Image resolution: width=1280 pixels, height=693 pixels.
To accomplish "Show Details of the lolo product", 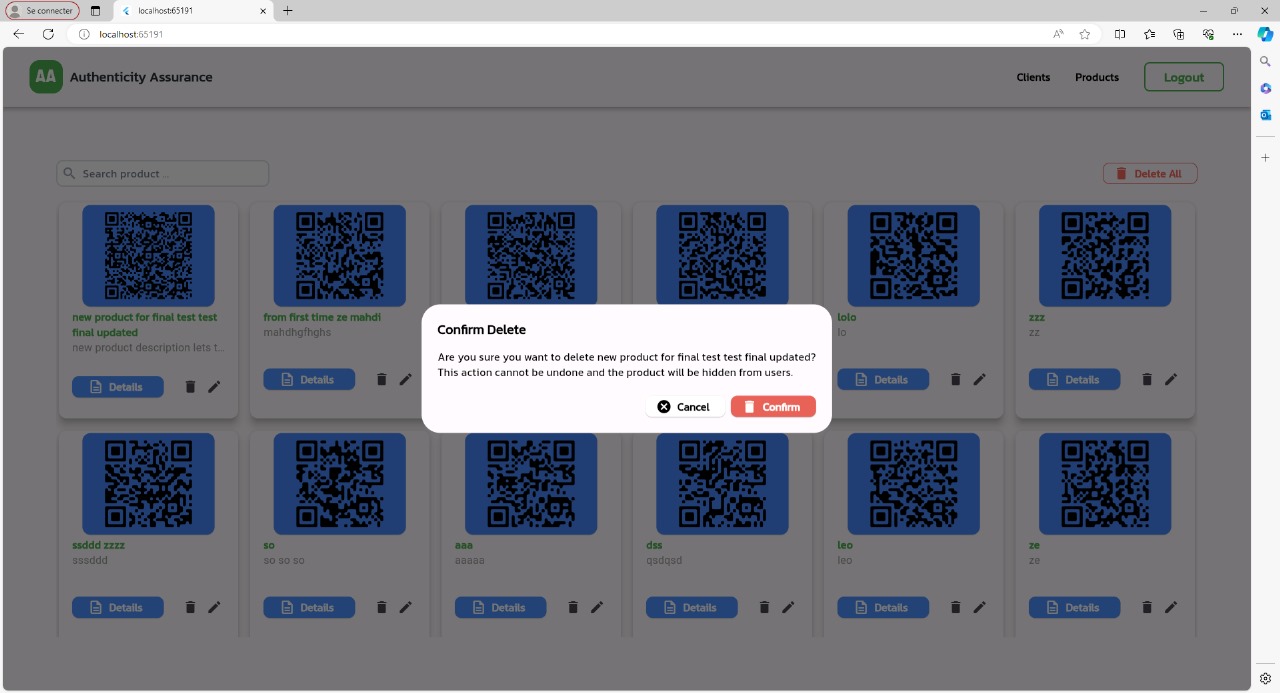I will coord(883,379).
